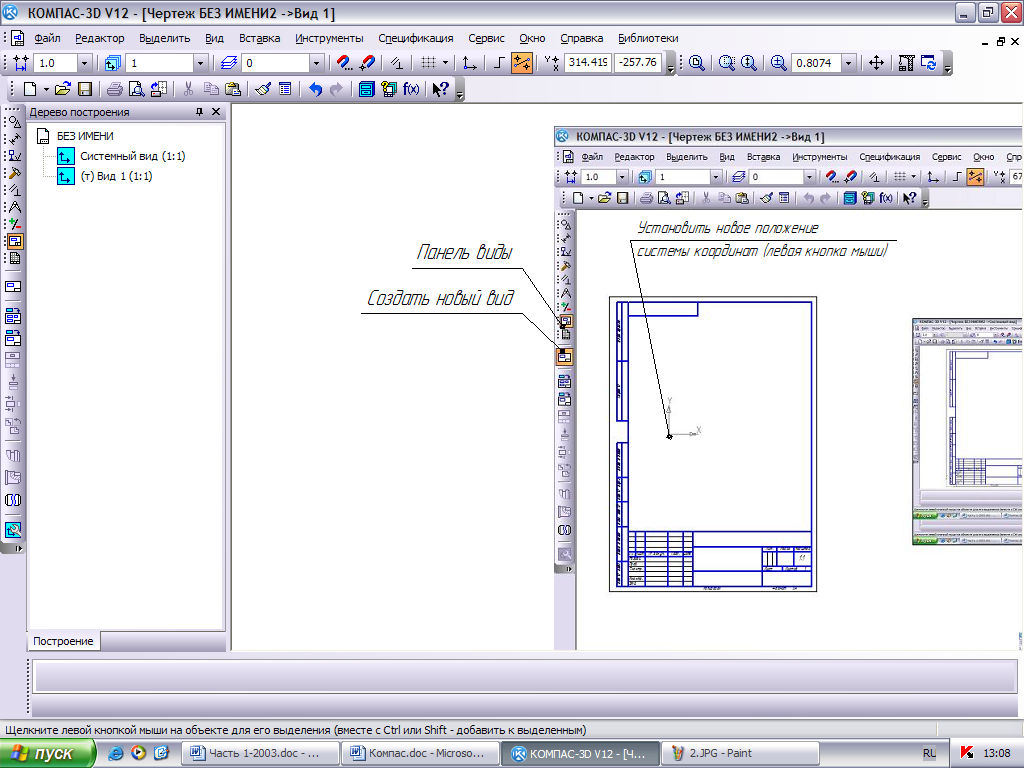Viewport: 1024px width, 768px height.
Task: Click the Copy icon in toolbar
Action: [x=211, y=89]
